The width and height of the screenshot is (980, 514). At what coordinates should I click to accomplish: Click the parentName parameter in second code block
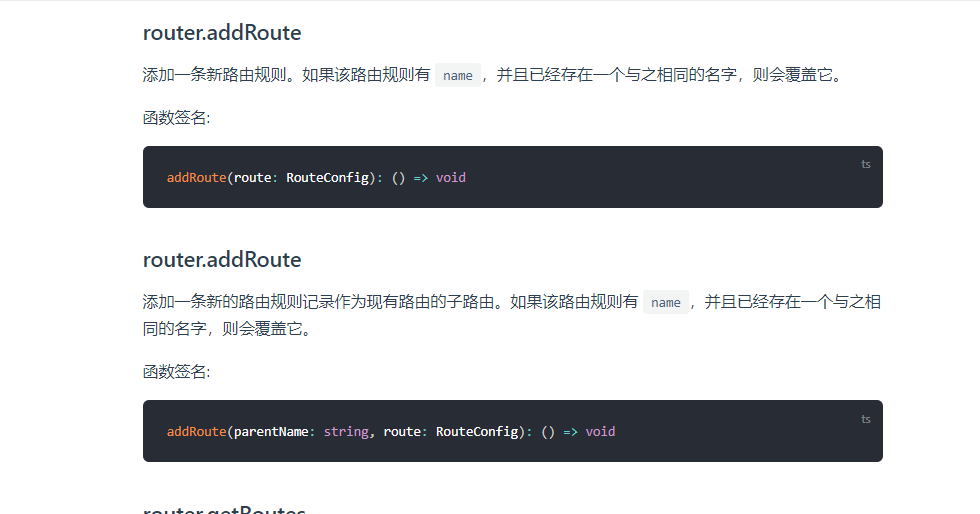click(x=271, y=431)
